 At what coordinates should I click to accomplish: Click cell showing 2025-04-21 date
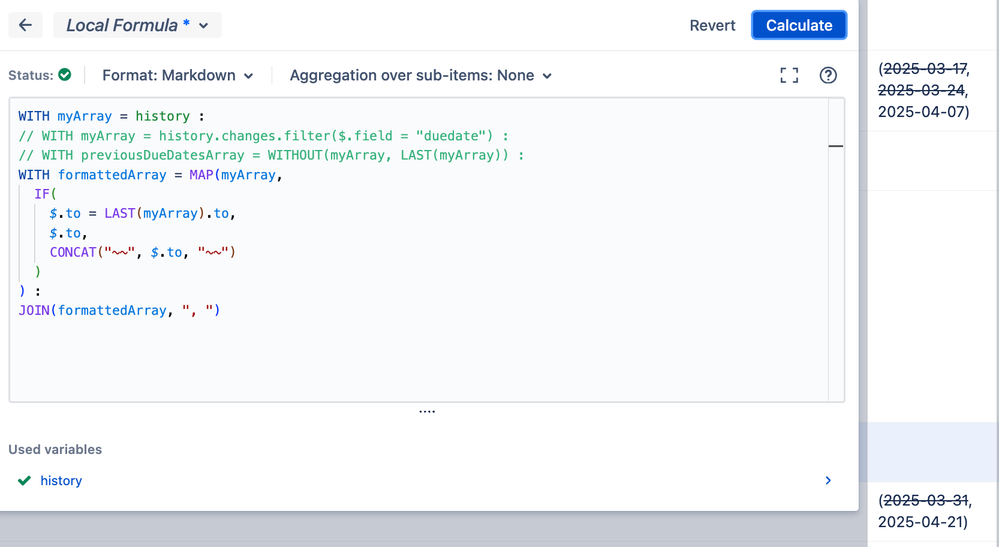(924, 511)
